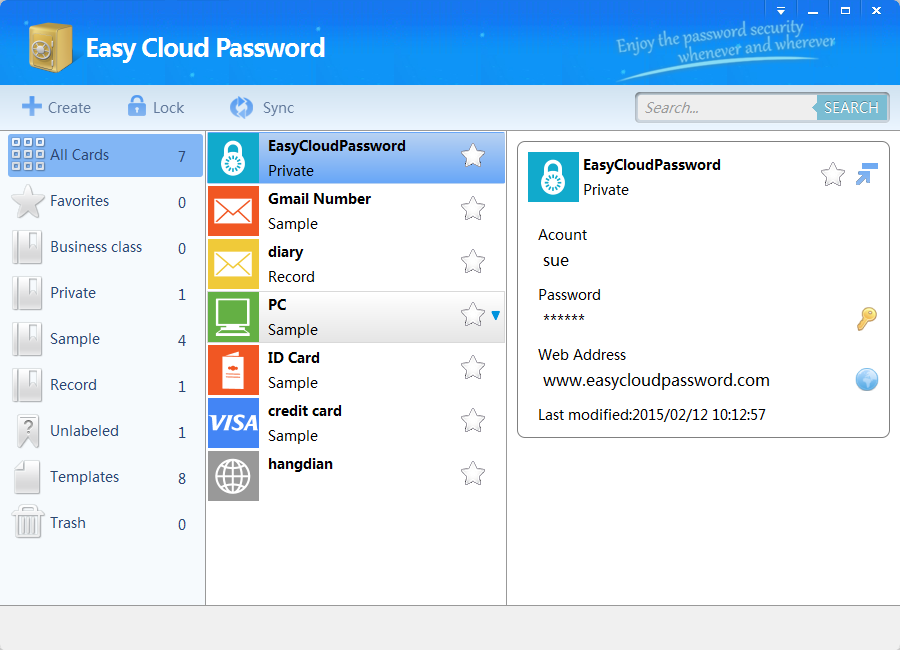
Task: Toggle favorite star in detail panel
Action: click(833, 175)
